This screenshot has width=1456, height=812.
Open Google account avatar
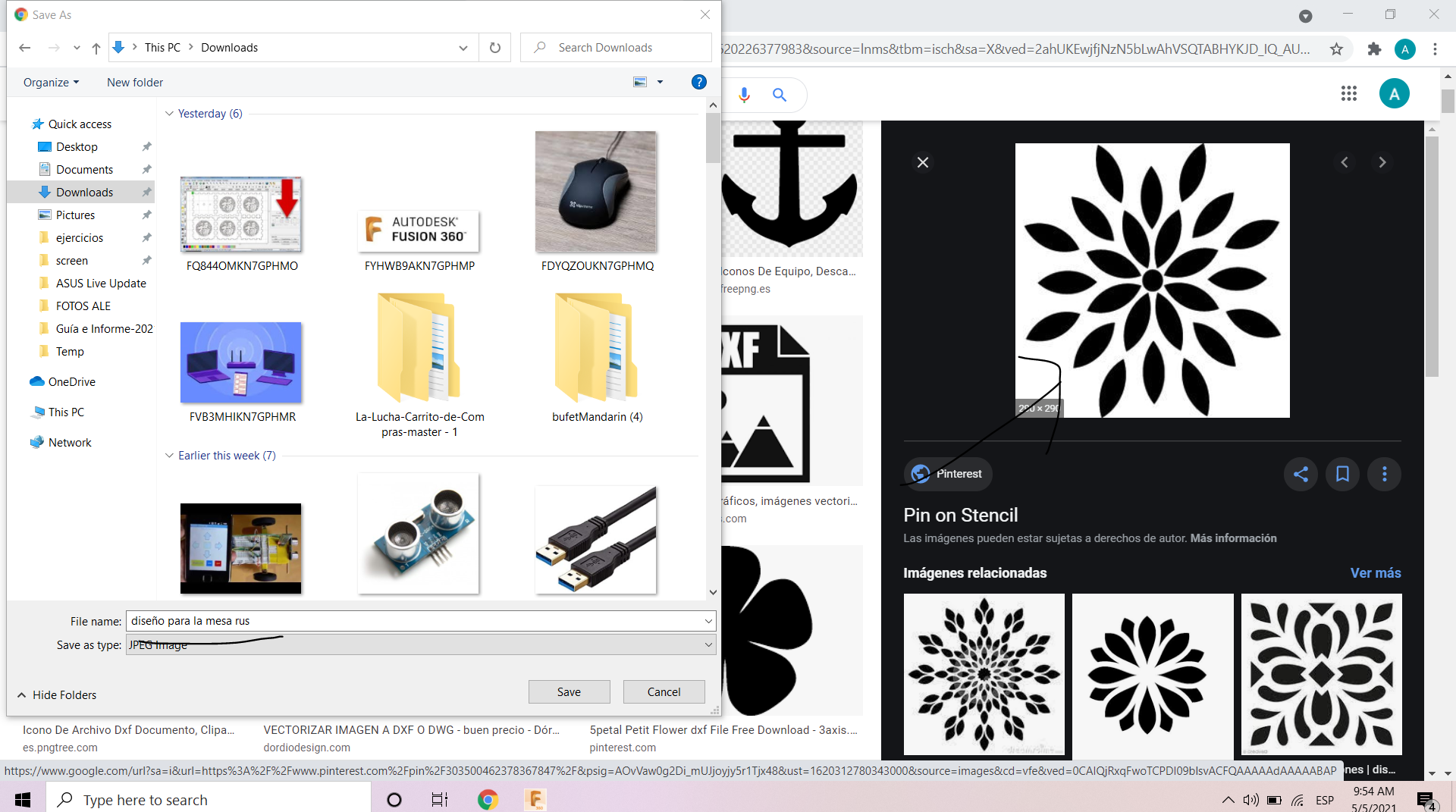point(1394,93)
